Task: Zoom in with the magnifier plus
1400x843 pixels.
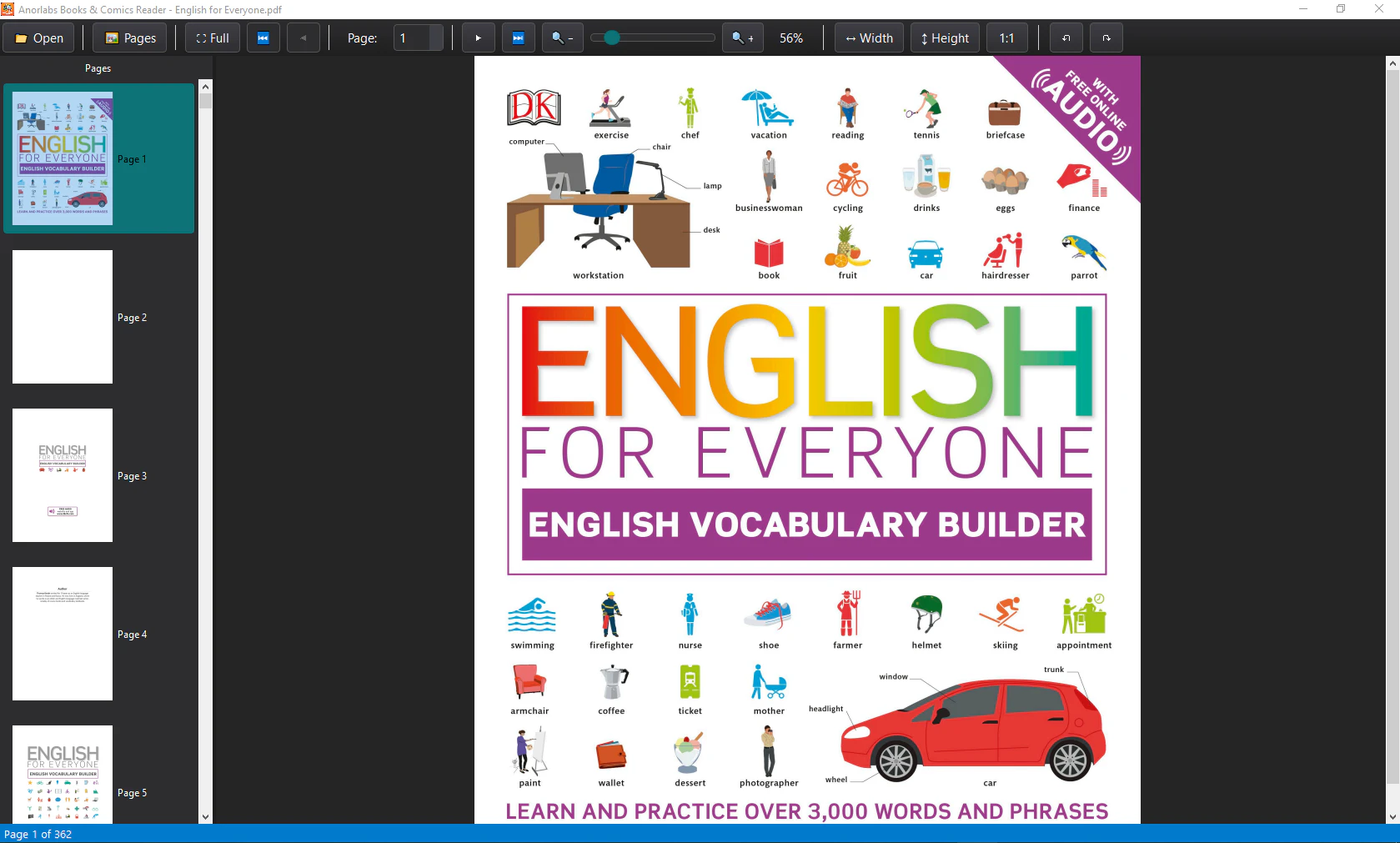Action: [x=742, y=38]
